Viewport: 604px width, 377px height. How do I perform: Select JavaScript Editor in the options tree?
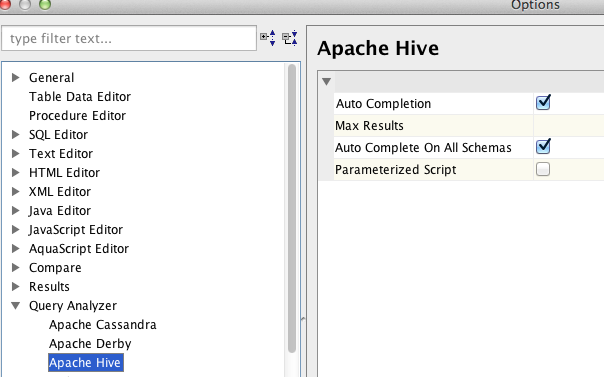tap(76, 230)
